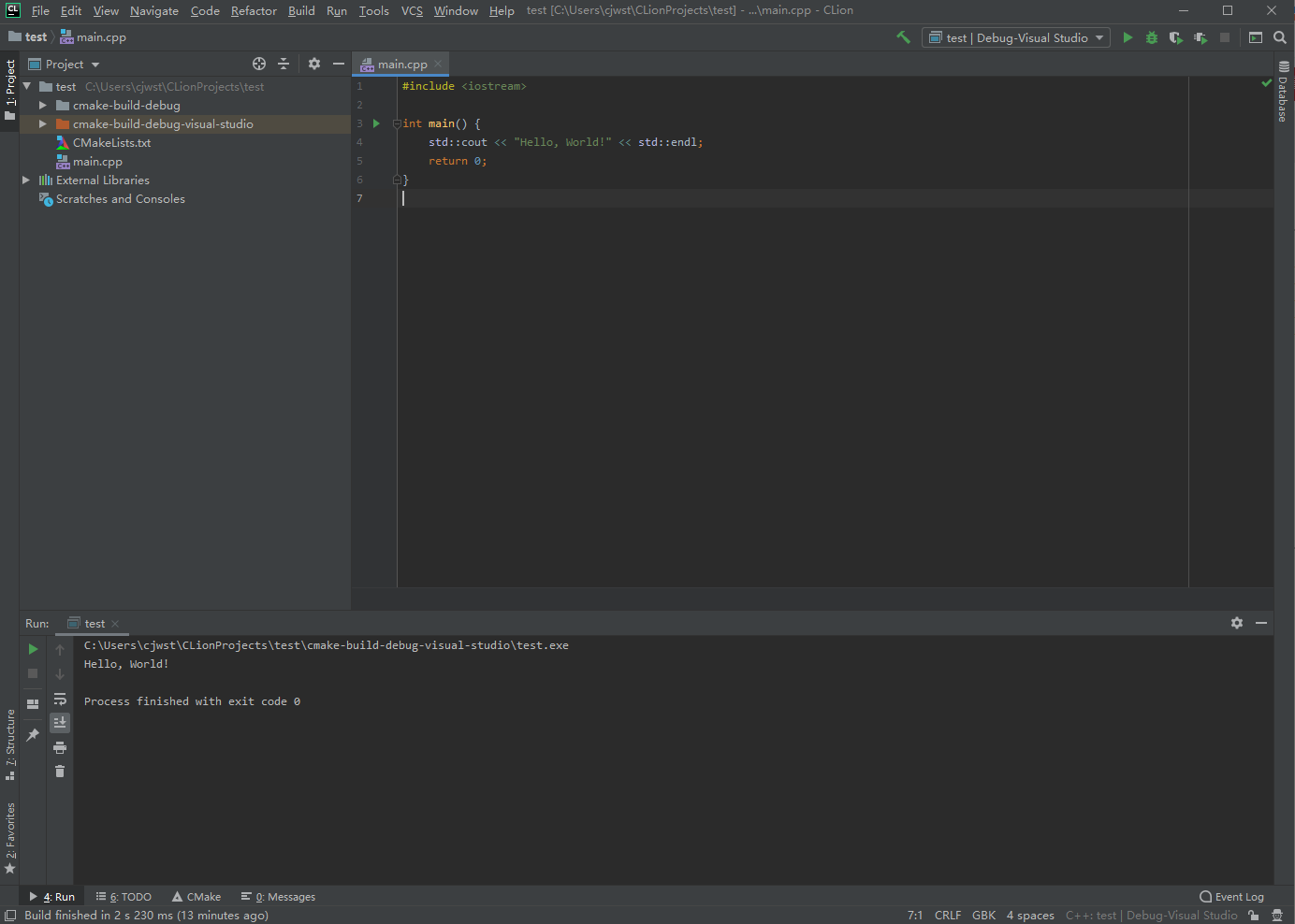Change line ending by clicking CRLF
Image resolution: width=1295 pixels, height=924 pixels.
(948, 915)
